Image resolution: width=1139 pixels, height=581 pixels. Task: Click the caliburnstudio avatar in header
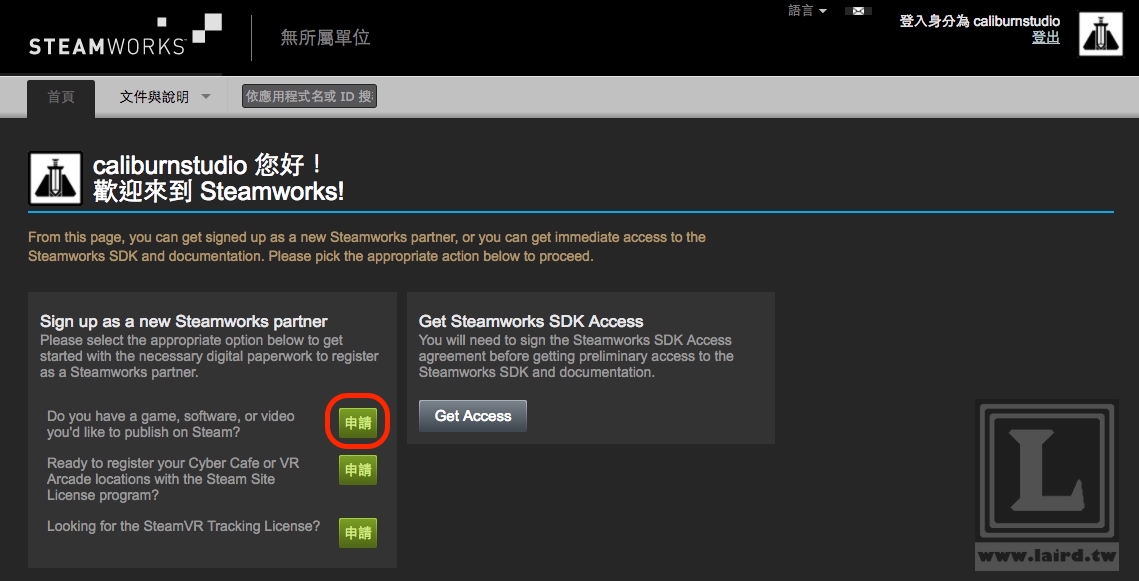point(1101,34)
